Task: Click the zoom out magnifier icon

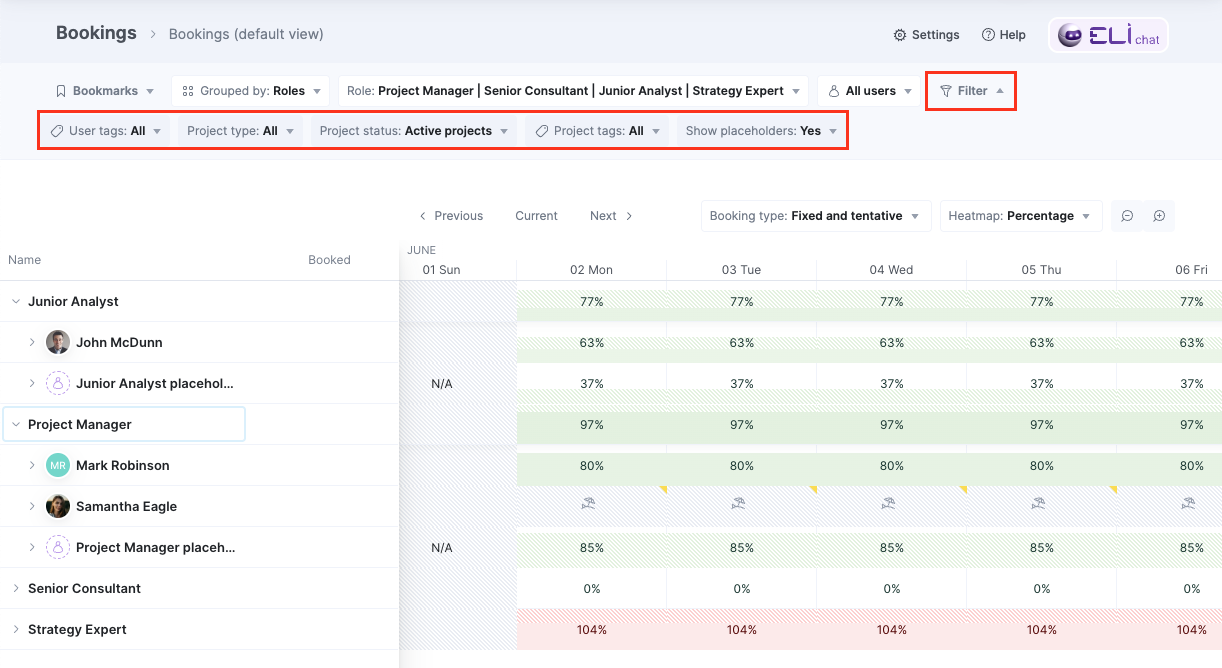Action: point(1127,216)
